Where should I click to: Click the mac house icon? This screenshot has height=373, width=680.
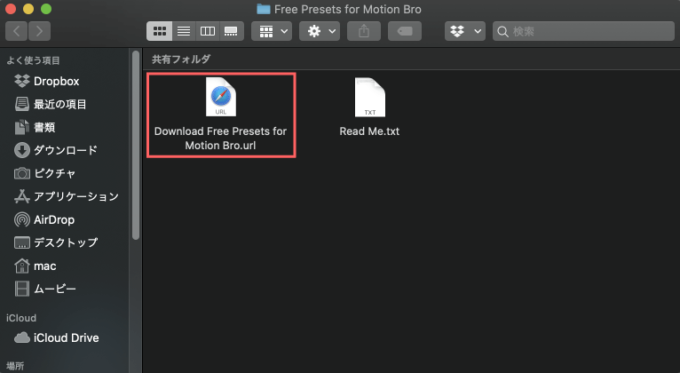pyautogui.click(x=22, y=266)
